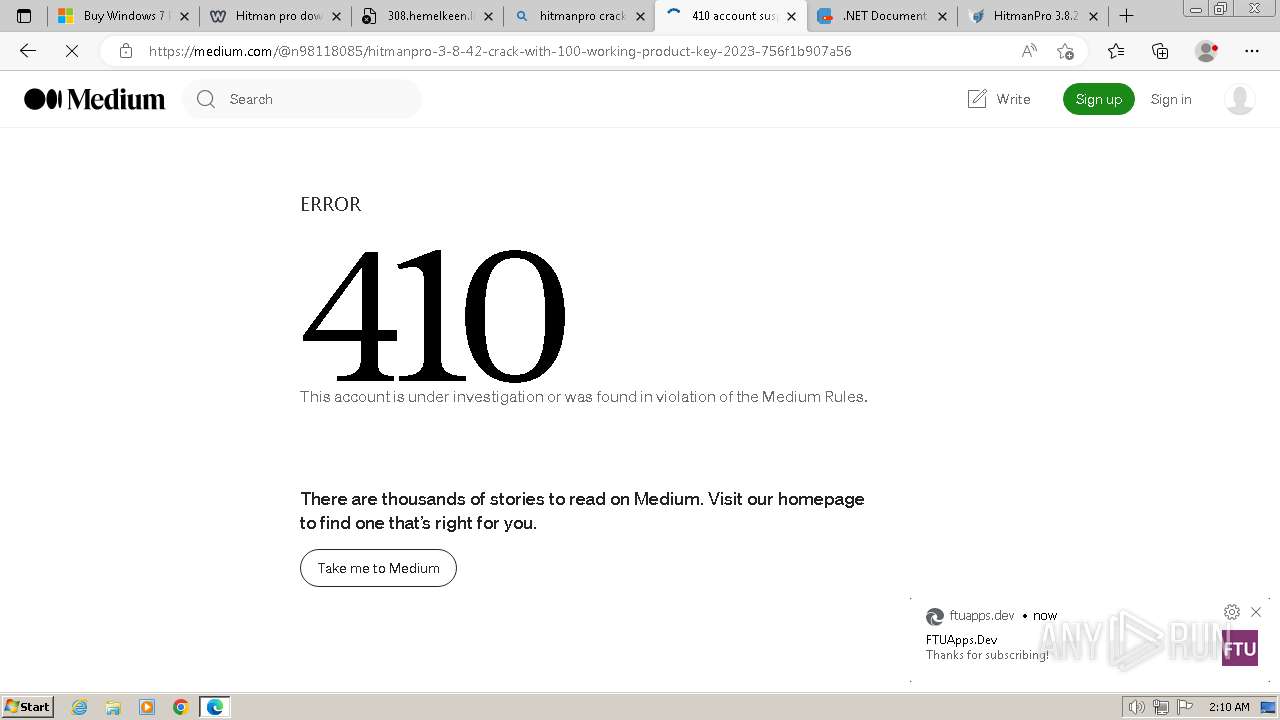
Task: Dismiss the ftuapps.dev notification
Action: point(1256,612)
